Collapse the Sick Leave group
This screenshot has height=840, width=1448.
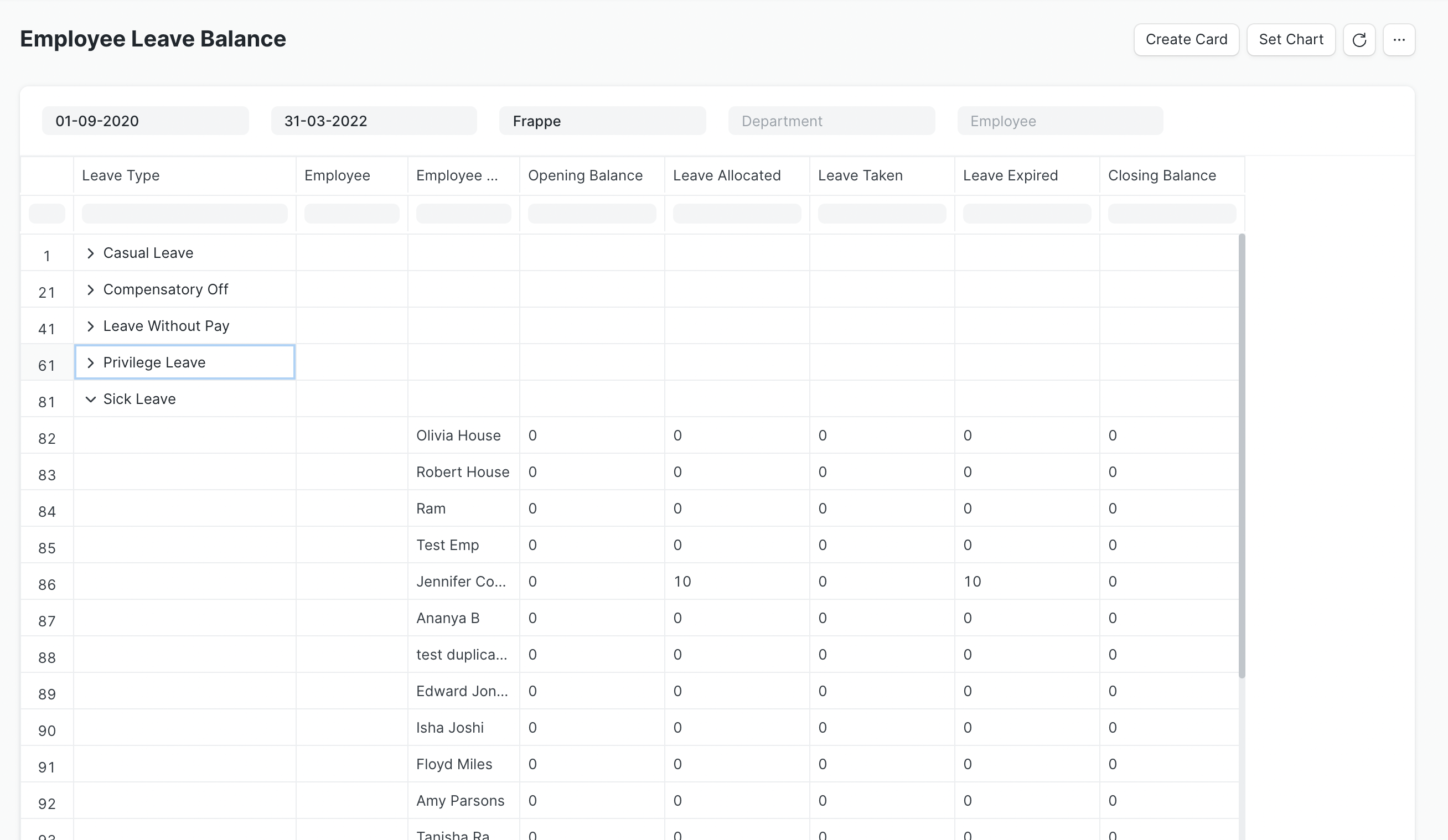90,400
